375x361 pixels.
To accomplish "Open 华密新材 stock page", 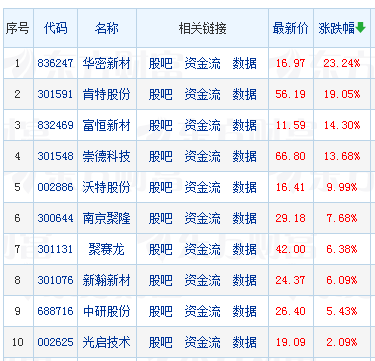I will 107,63.
